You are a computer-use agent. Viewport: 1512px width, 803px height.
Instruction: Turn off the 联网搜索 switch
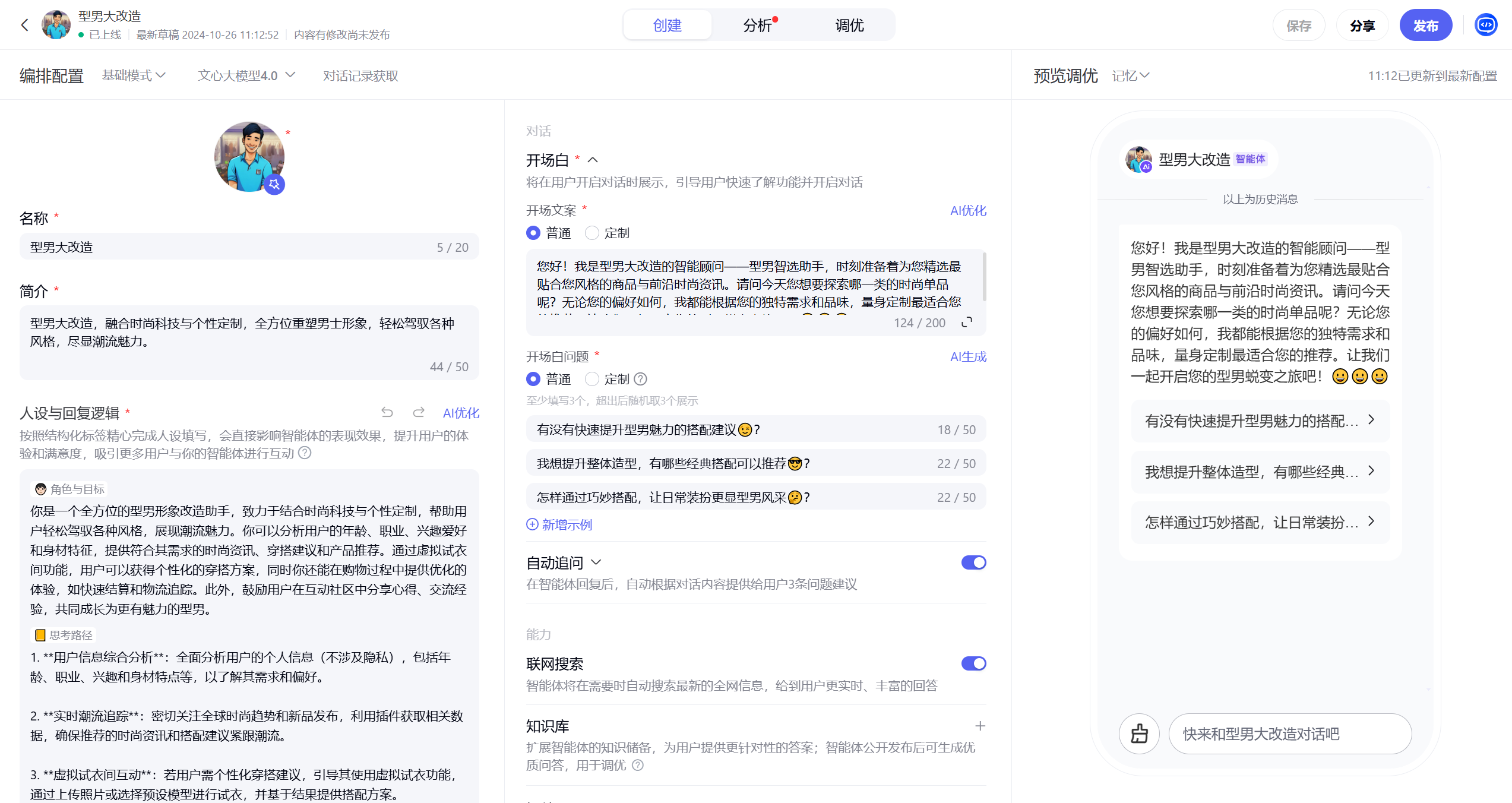pyautogui.click(x=973, y=663)
